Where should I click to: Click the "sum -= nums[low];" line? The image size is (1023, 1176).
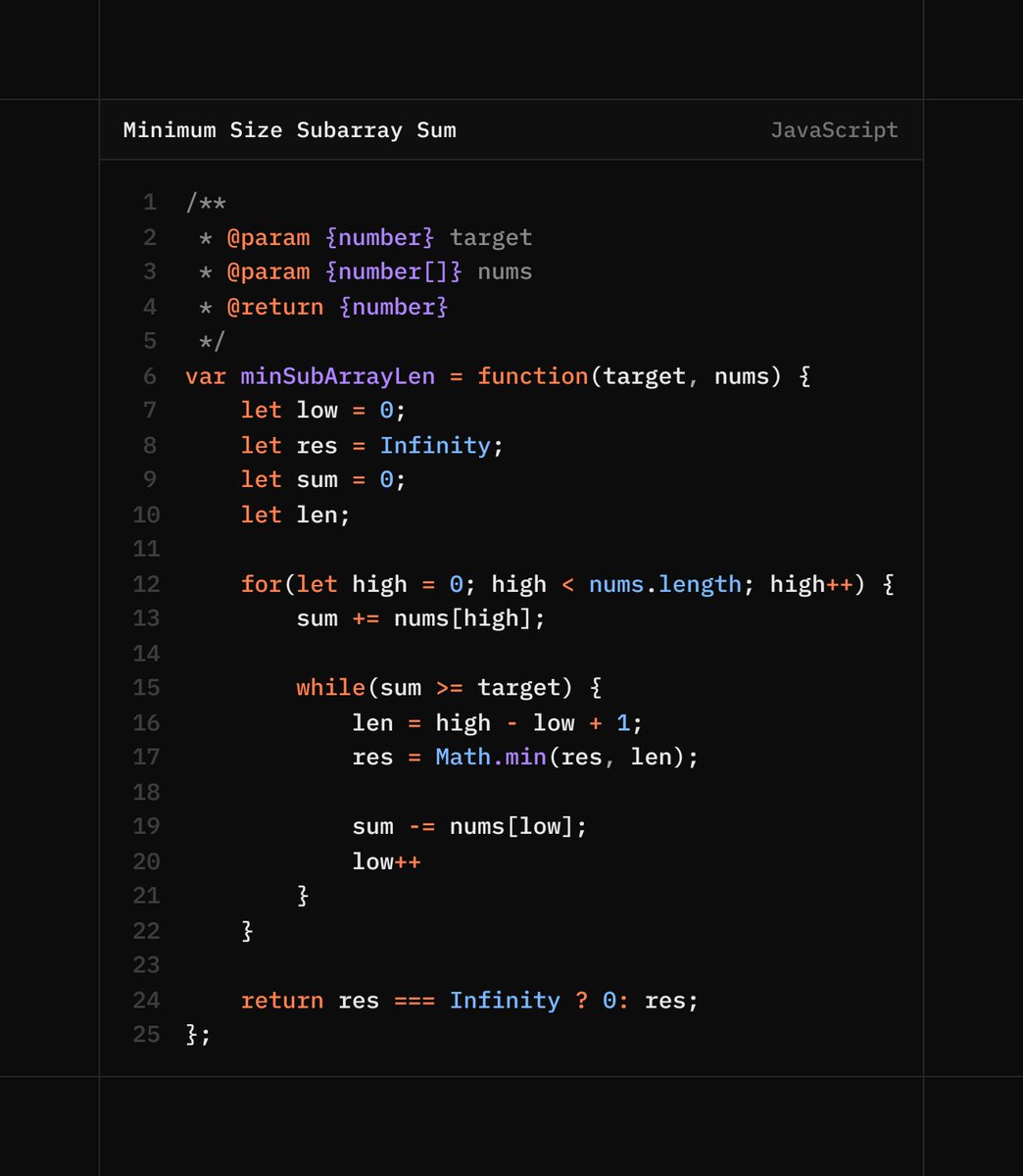tap(470, 827)
